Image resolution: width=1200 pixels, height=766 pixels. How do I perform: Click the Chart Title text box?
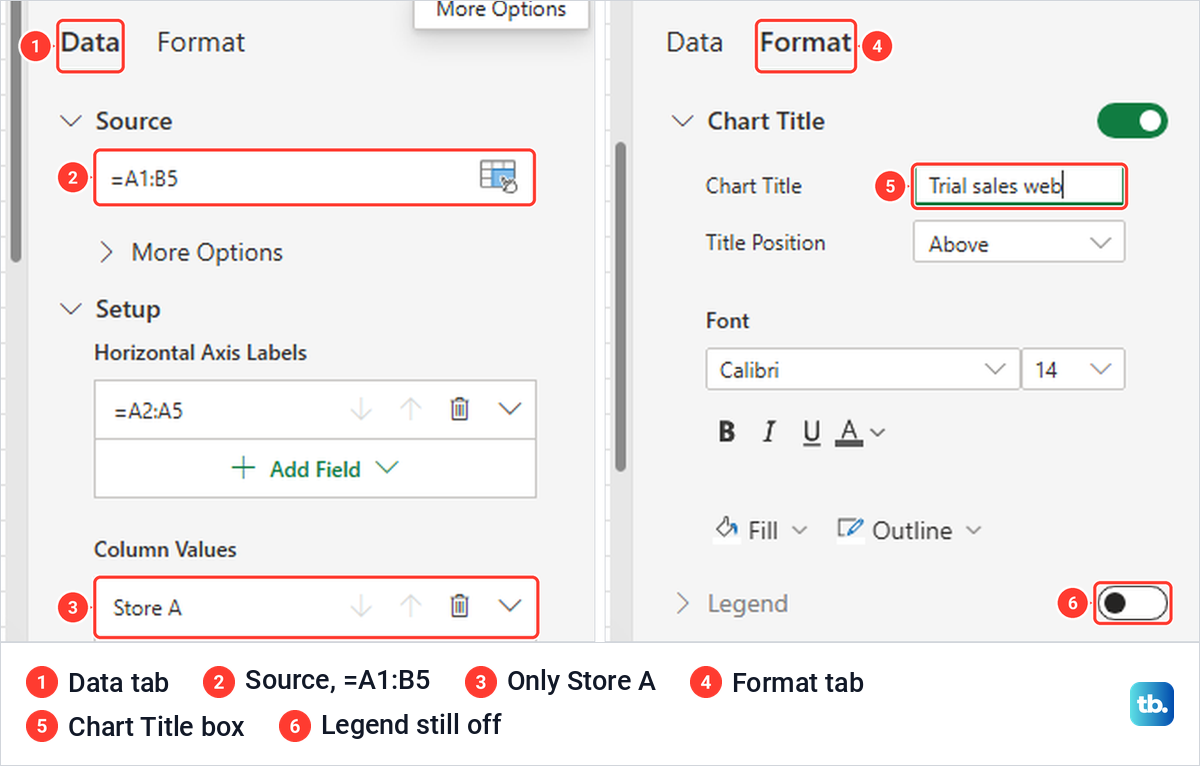1020,185
